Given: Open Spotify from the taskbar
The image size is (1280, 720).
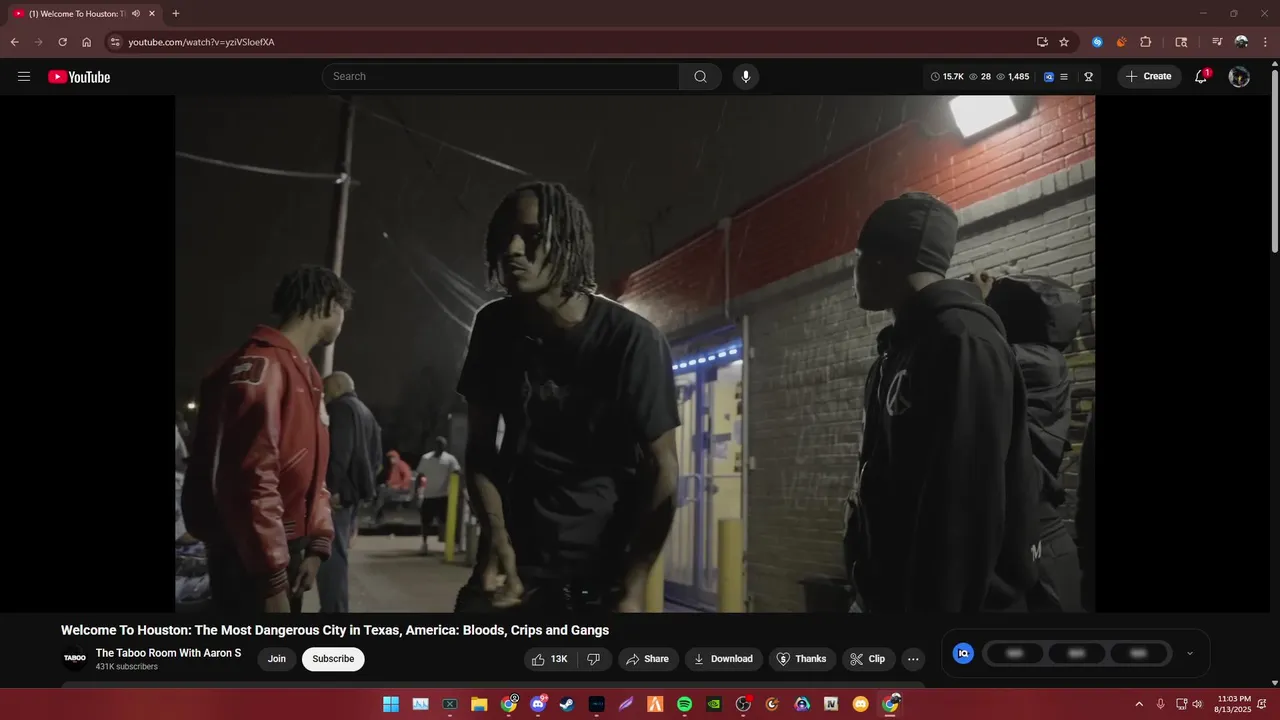Looking at the screenshot, I should point(684,704).
